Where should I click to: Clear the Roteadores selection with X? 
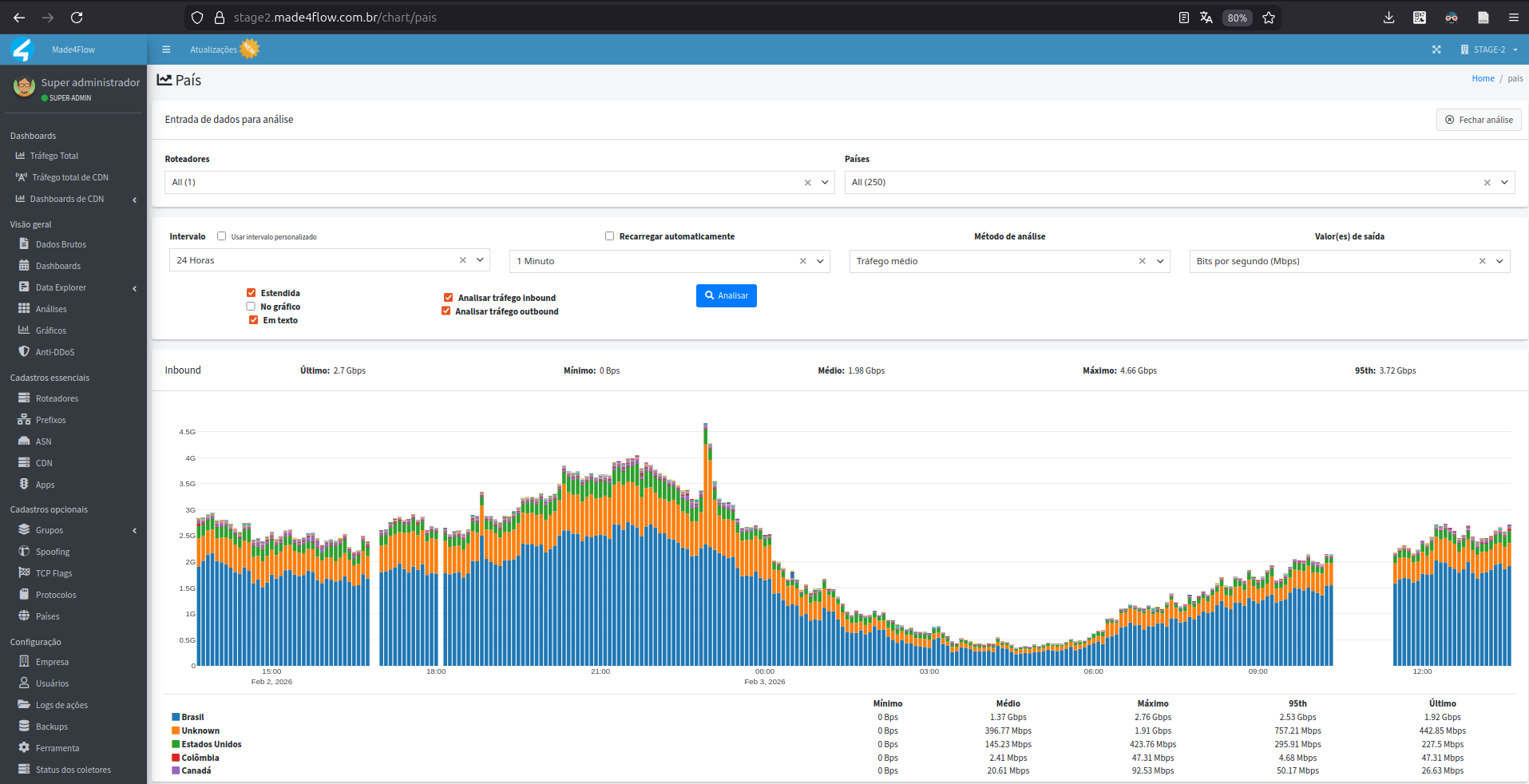coord(807,183)
